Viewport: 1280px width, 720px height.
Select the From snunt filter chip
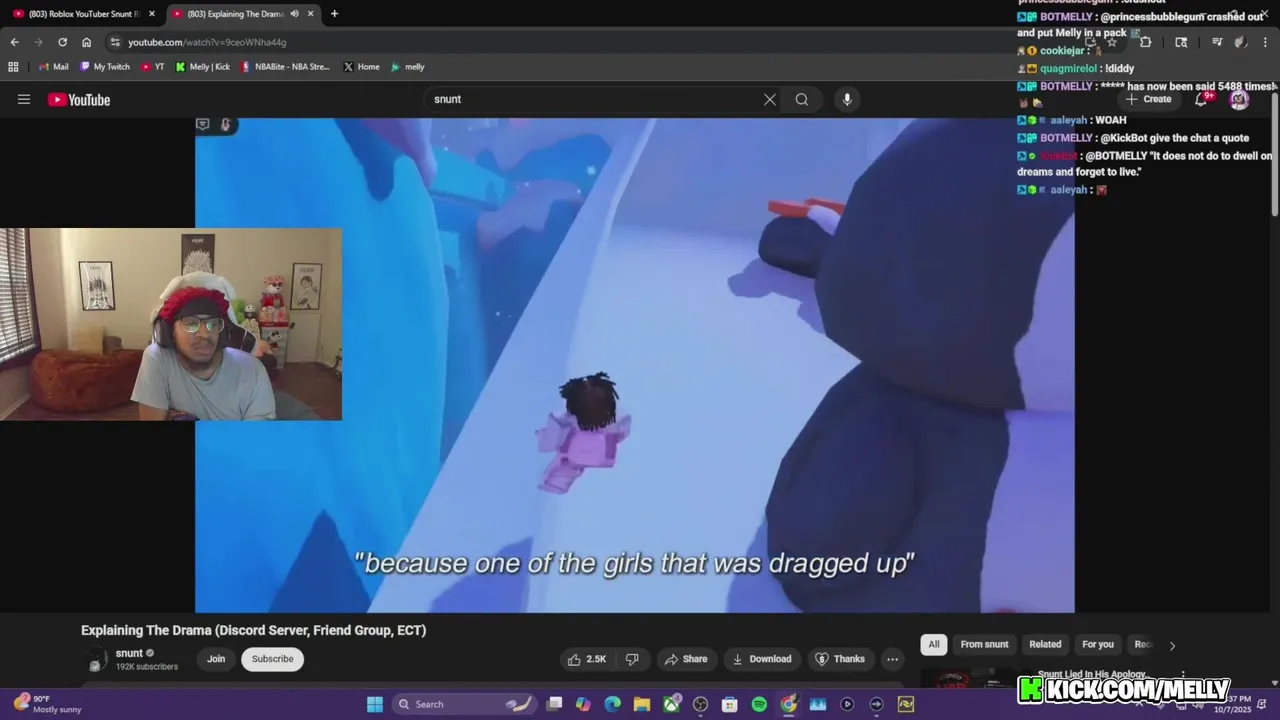coord(984,644)
